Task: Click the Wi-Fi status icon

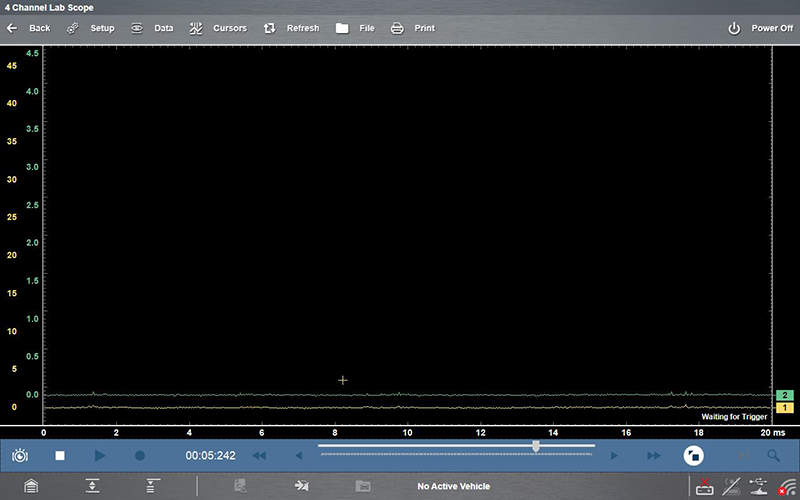Action: point(787,486)
